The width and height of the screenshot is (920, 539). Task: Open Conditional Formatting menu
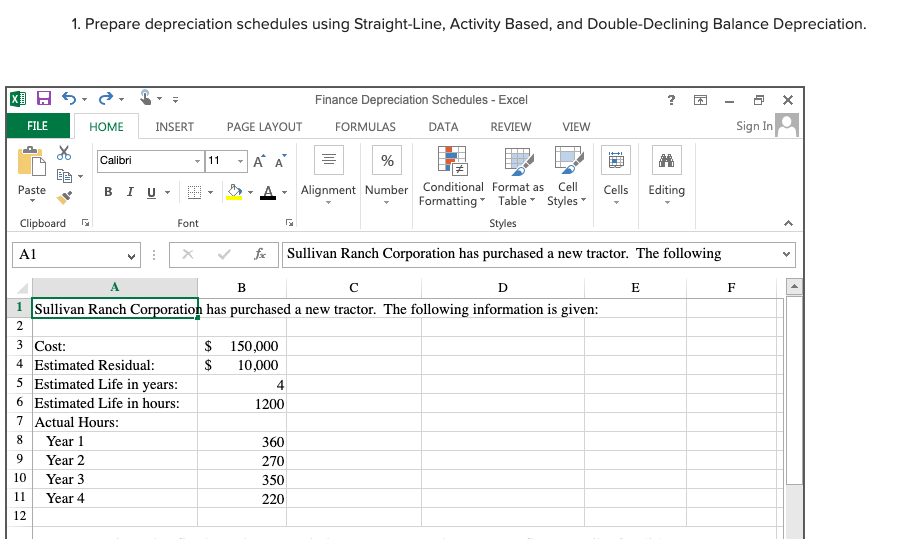(452, 175)
